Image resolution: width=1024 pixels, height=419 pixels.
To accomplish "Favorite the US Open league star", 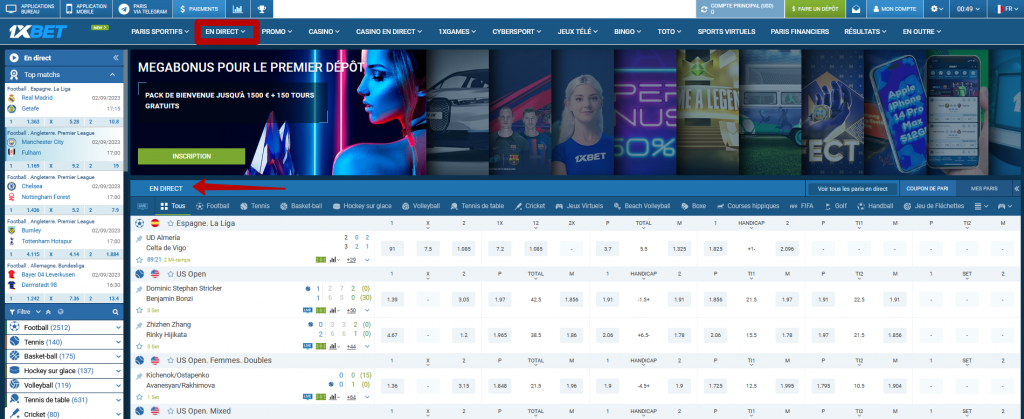I will pos(170,274).
